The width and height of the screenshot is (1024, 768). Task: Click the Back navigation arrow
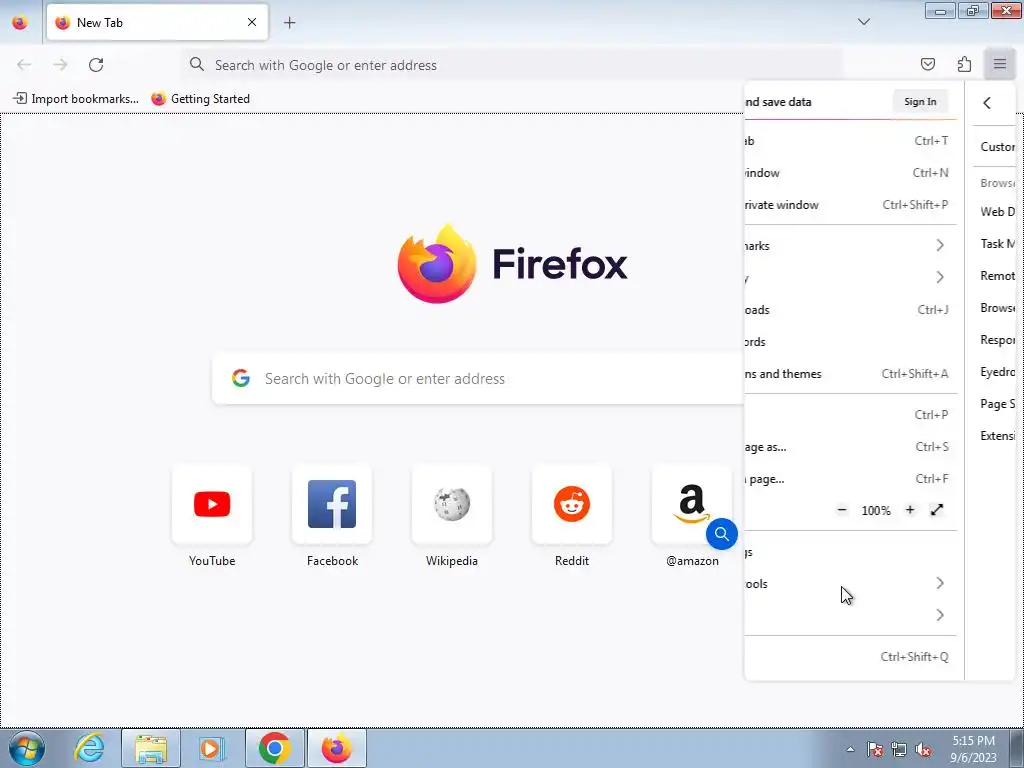point(24,65)
